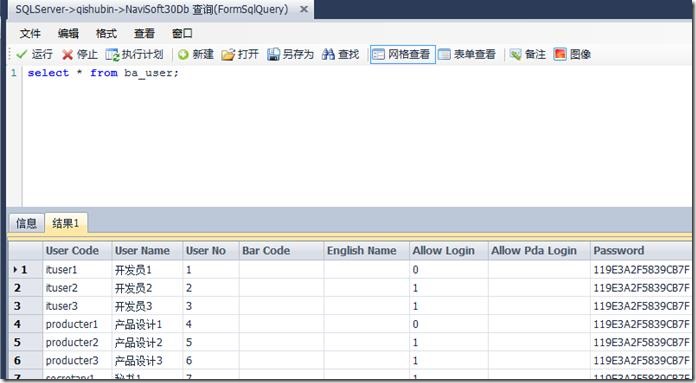Click cell producter1

tap(77, 324)
